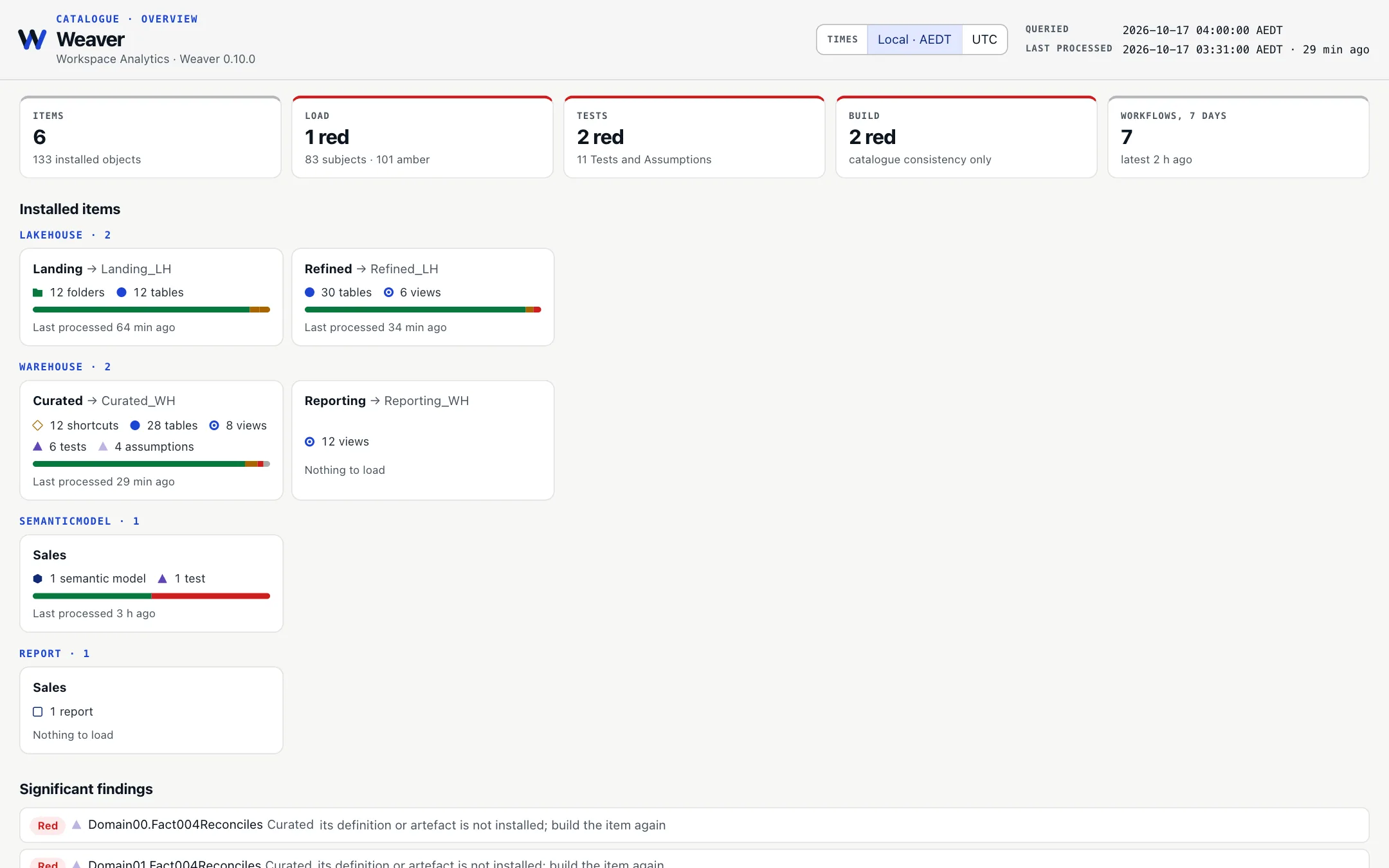Click '133 installed objects'
This screenshot has height=868, width=1389.
click(87, 159)
